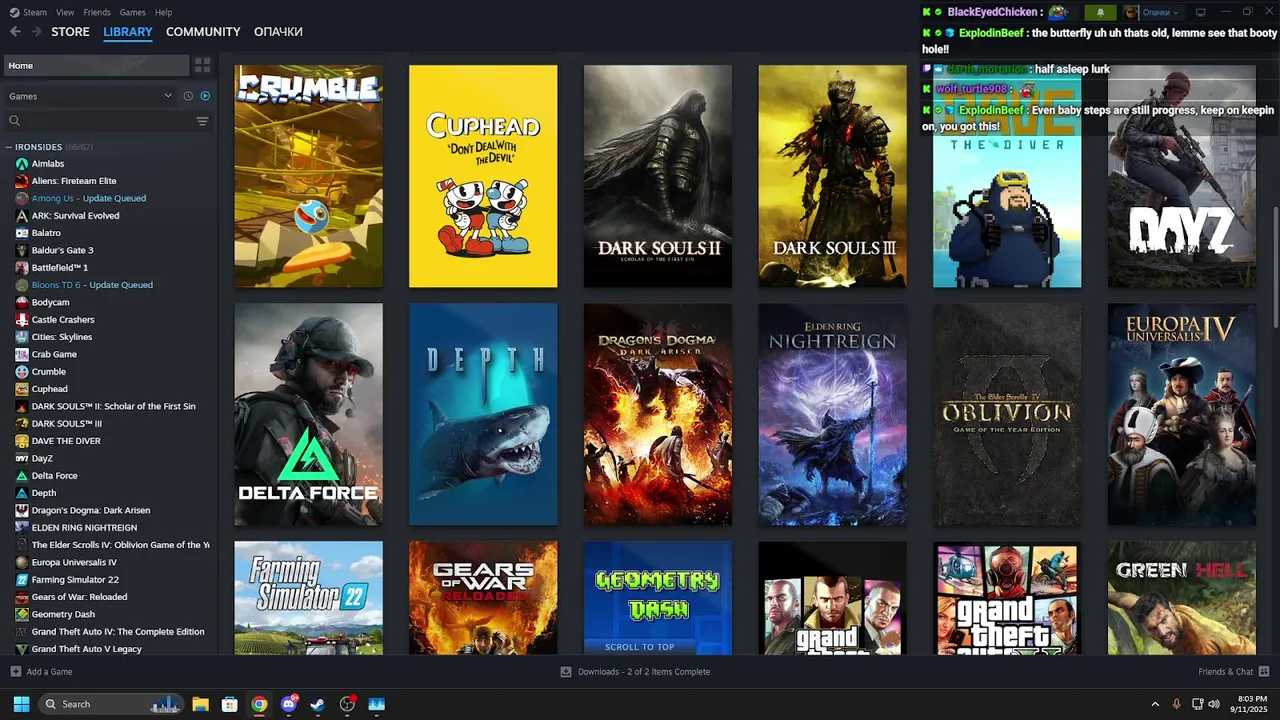Screen dimensions: 1280x720
Task: Select Baldur's Gate 3 in list
Action: [62, 250]
